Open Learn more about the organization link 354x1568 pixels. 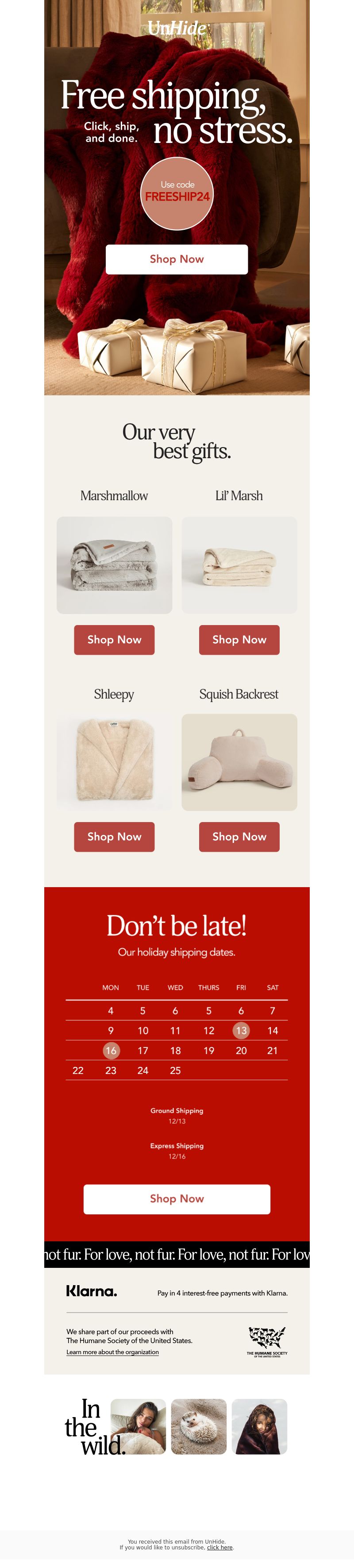[x=112, y=1352]
